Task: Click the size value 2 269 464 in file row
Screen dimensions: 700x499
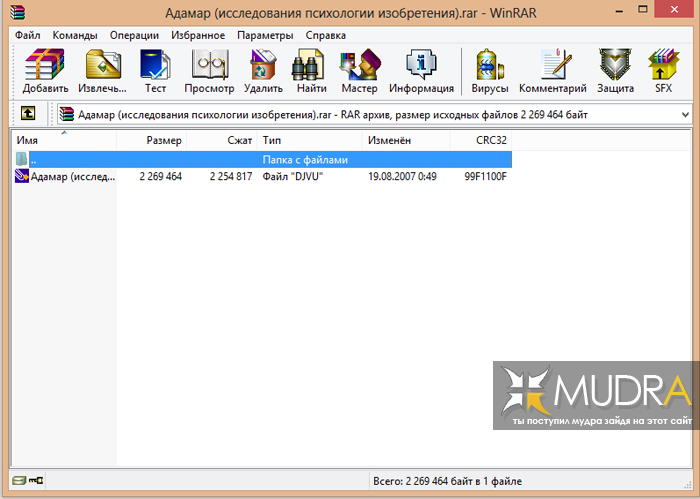Action: pos(160,177)
